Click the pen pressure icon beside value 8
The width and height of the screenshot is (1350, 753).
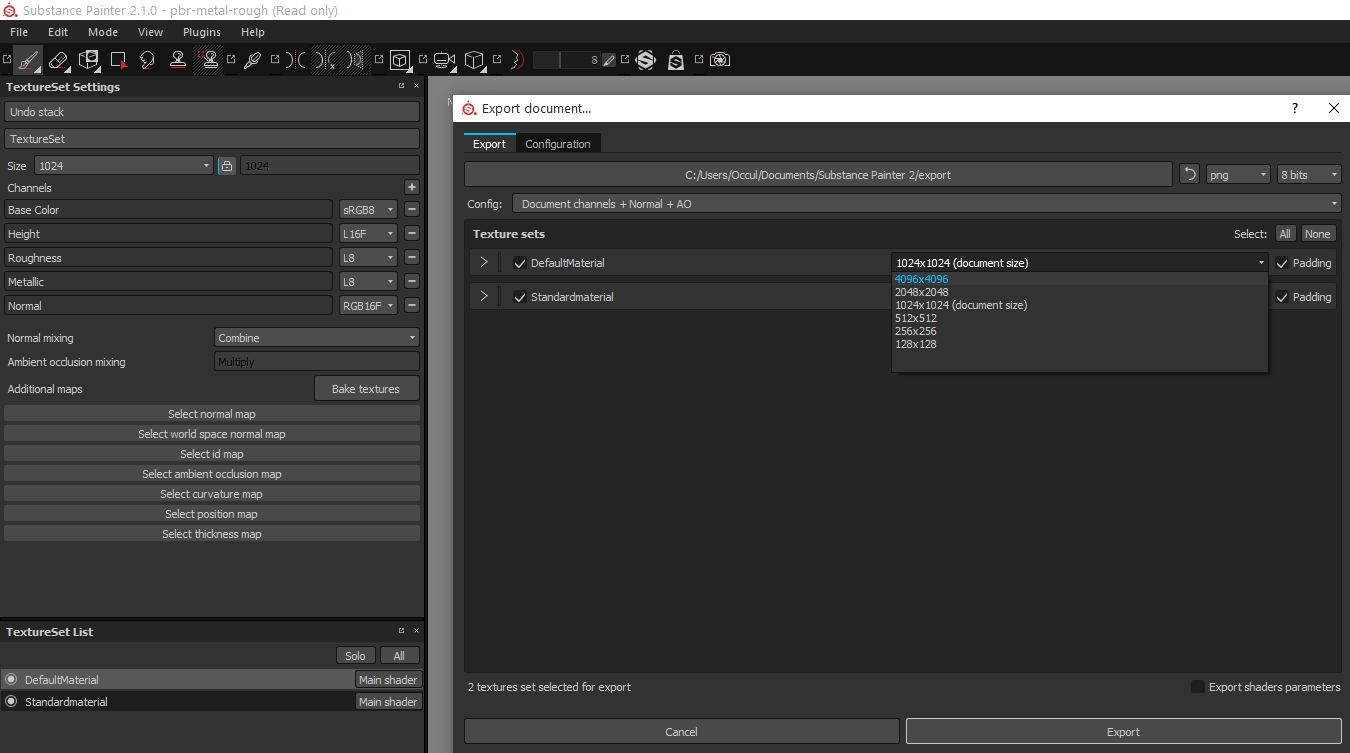click(608, 60)
